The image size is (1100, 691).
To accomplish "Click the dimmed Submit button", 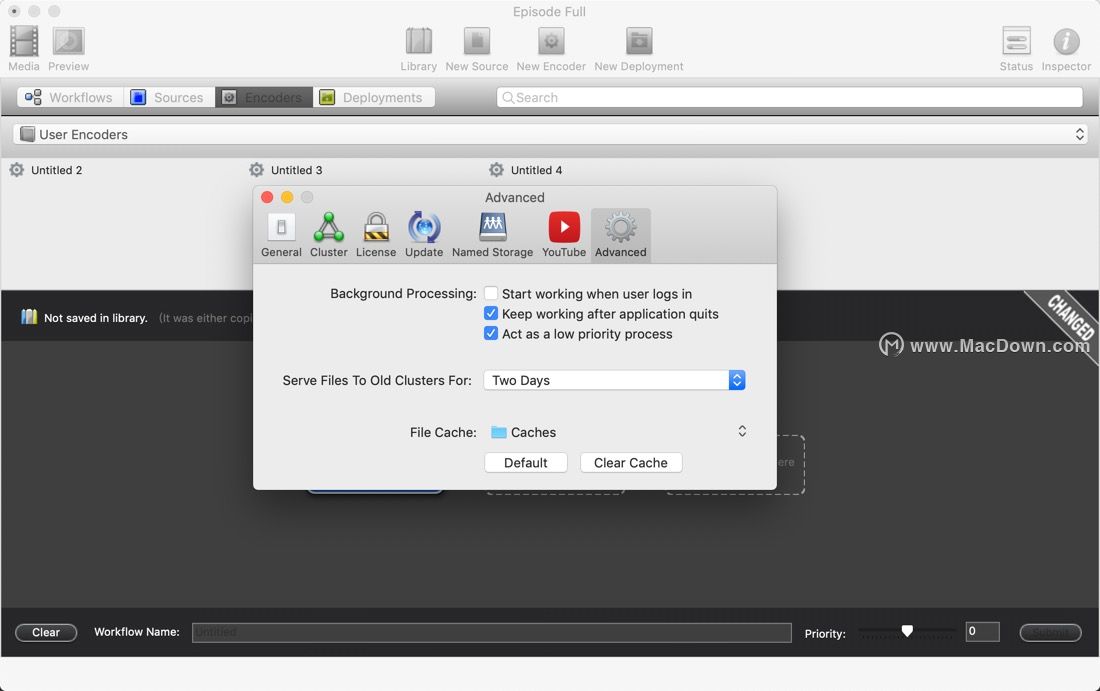I will point(1050,632).
